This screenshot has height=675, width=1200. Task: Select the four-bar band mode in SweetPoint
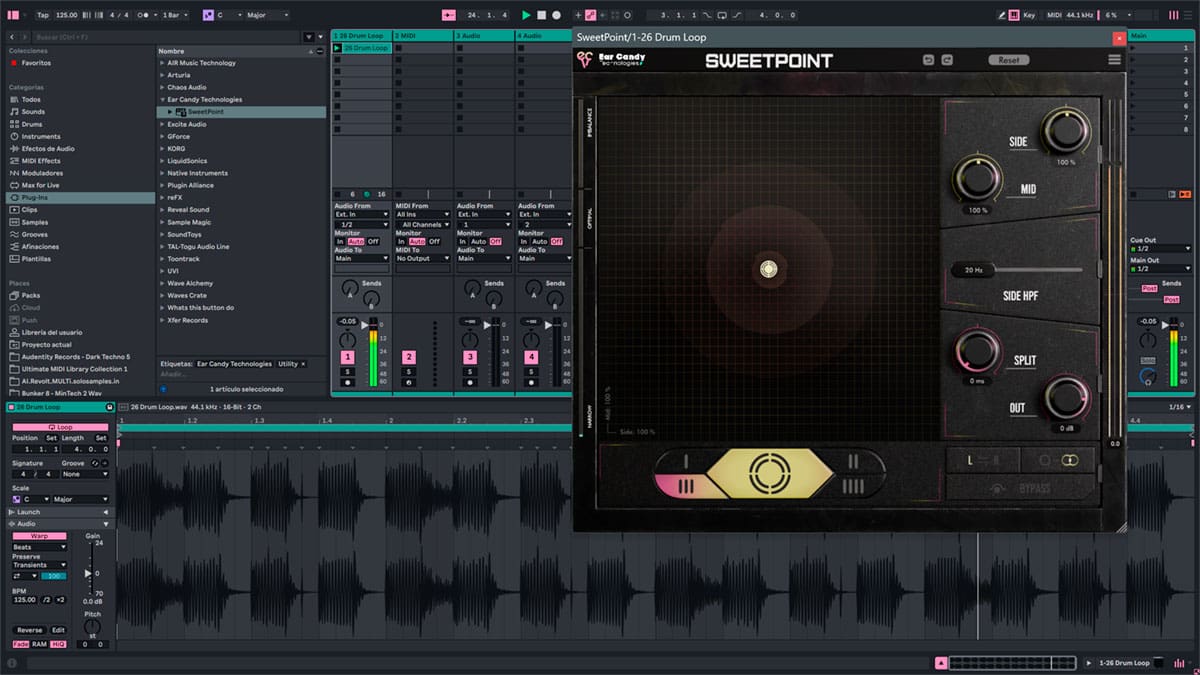click(x=854, y=486)
